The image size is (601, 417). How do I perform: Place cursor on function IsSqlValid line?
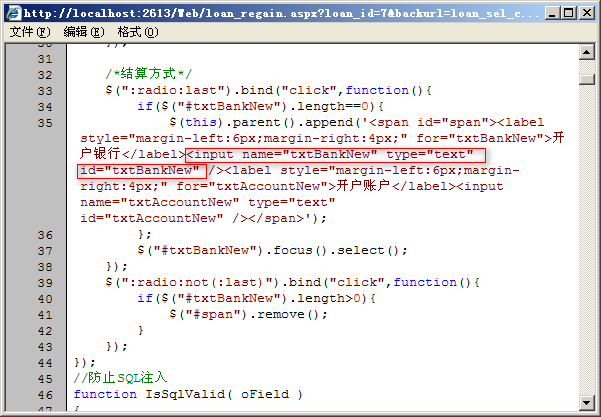(x=187, y=394)
